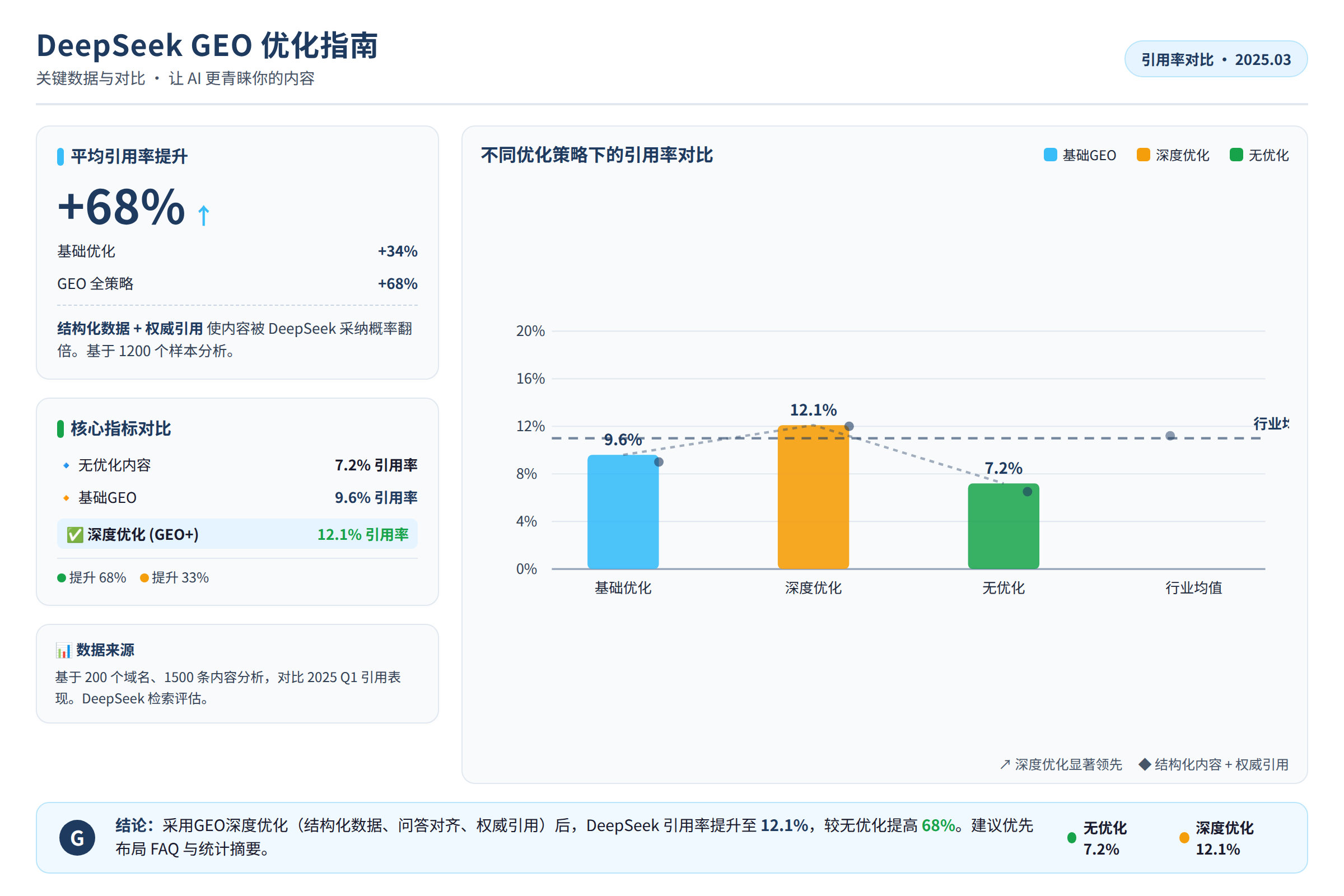Click the orange 深度优化 legend swatch

(1144, 155)
